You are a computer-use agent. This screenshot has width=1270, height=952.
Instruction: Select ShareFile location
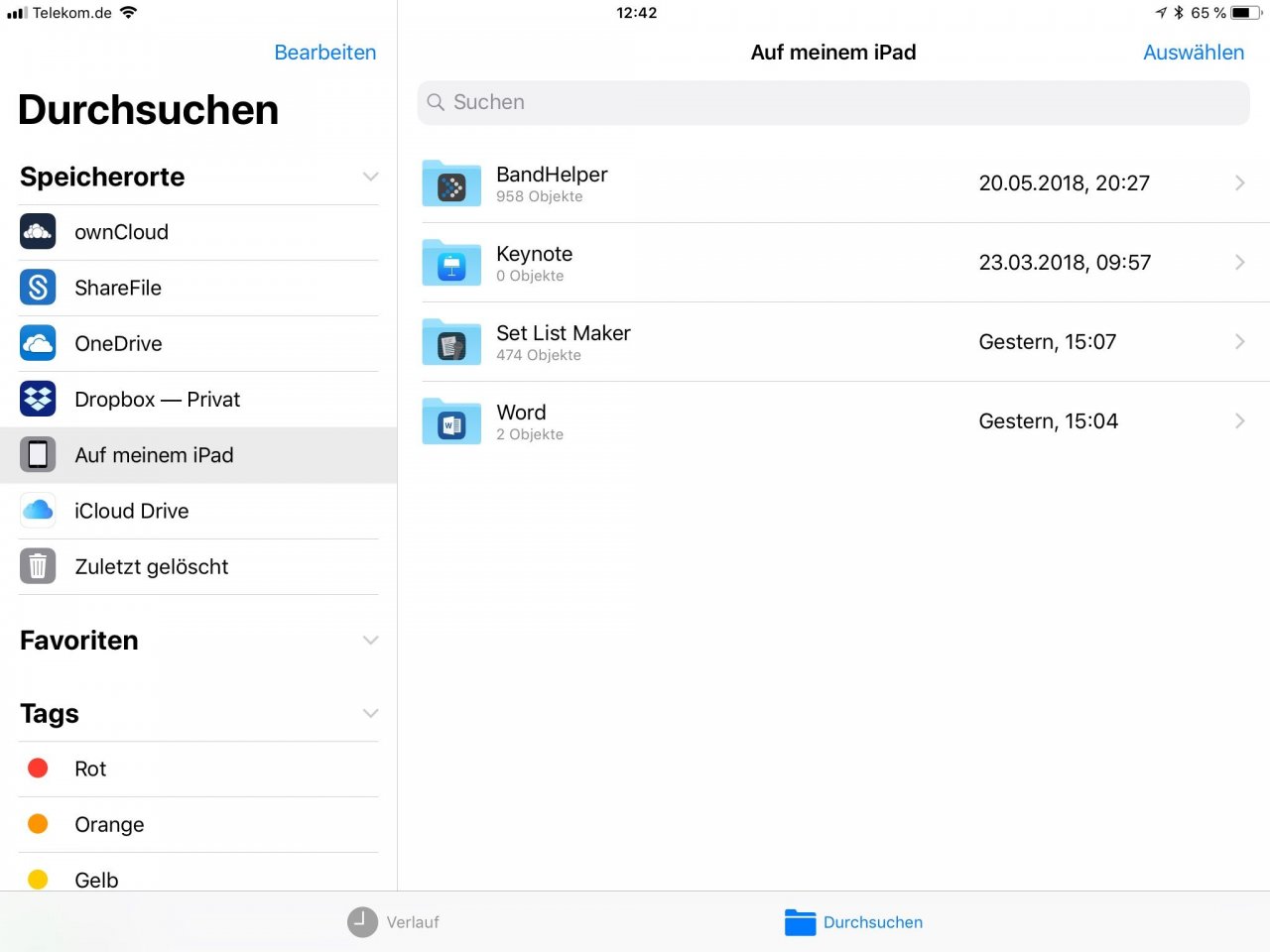coord(198,288)
